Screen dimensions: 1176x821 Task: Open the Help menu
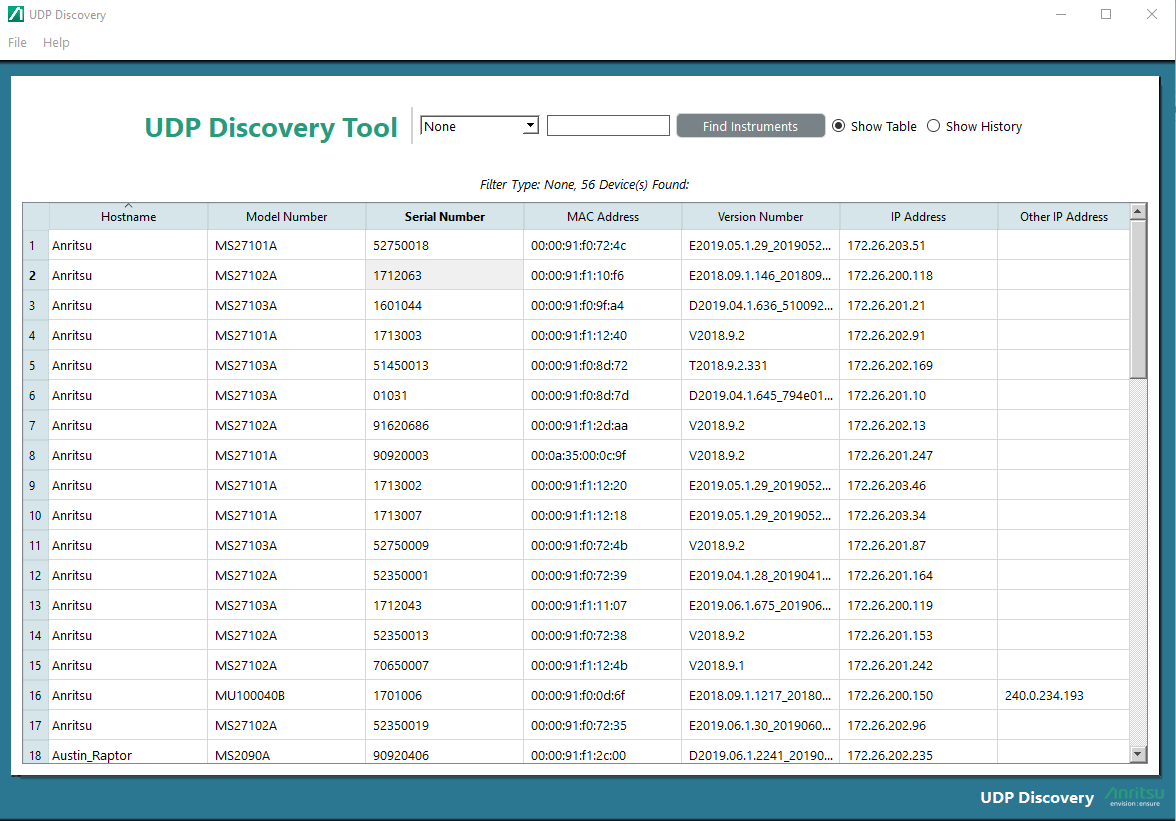[56, 43]
